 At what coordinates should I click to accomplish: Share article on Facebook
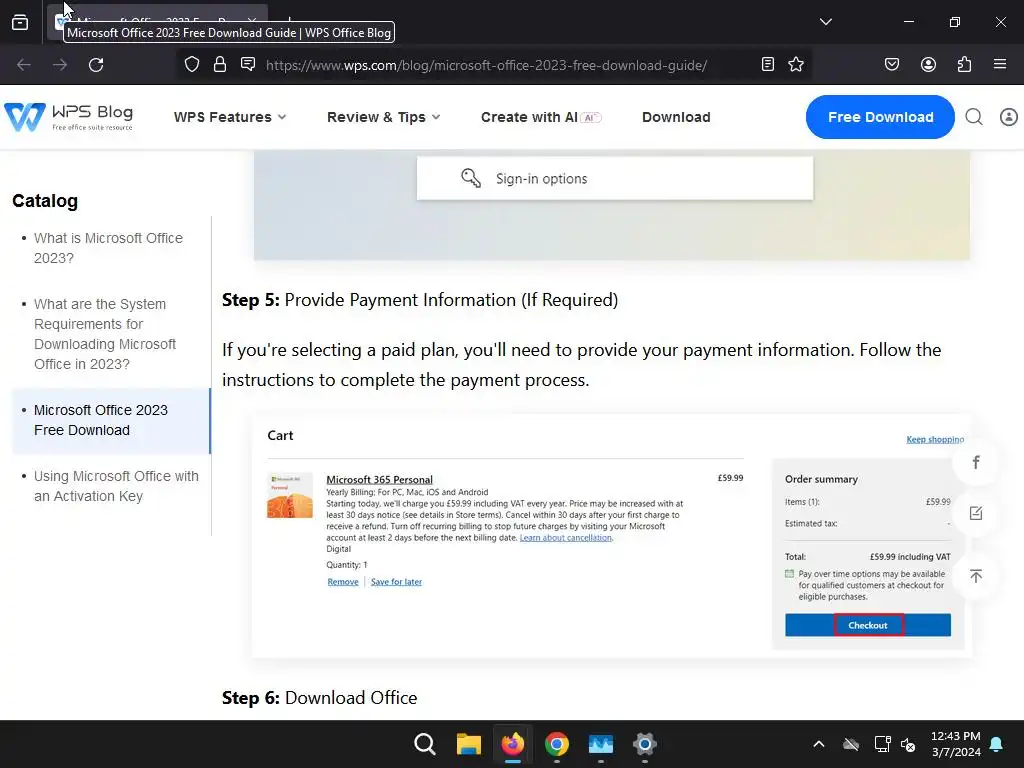tap(976, 462)
